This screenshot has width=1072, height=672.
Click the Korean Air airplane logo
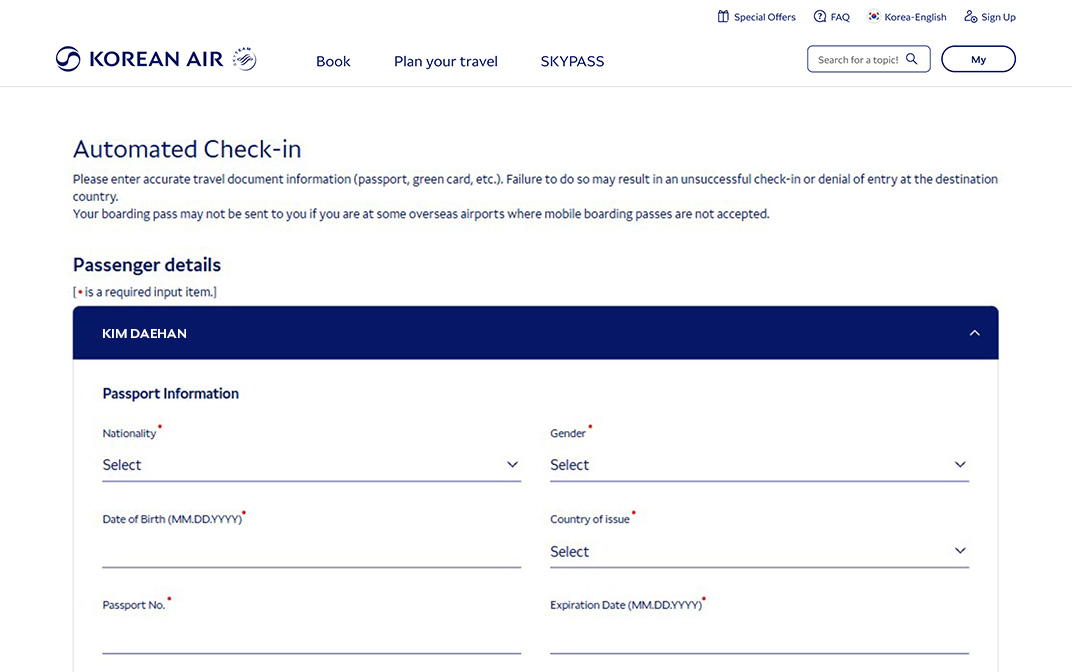click(x=68, y=59)
